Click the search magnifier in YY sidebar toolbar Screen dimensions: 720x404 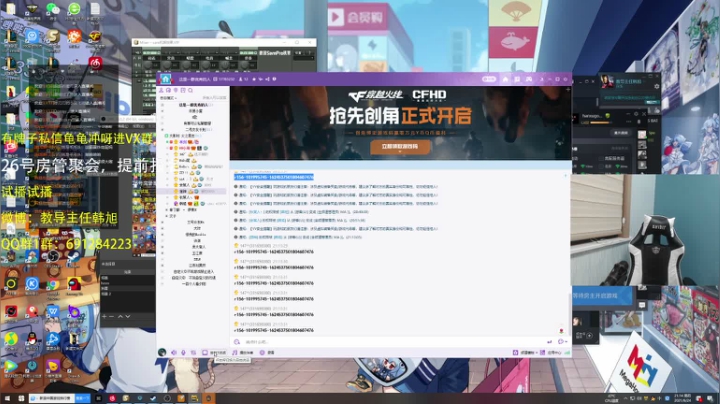[190, 90]
